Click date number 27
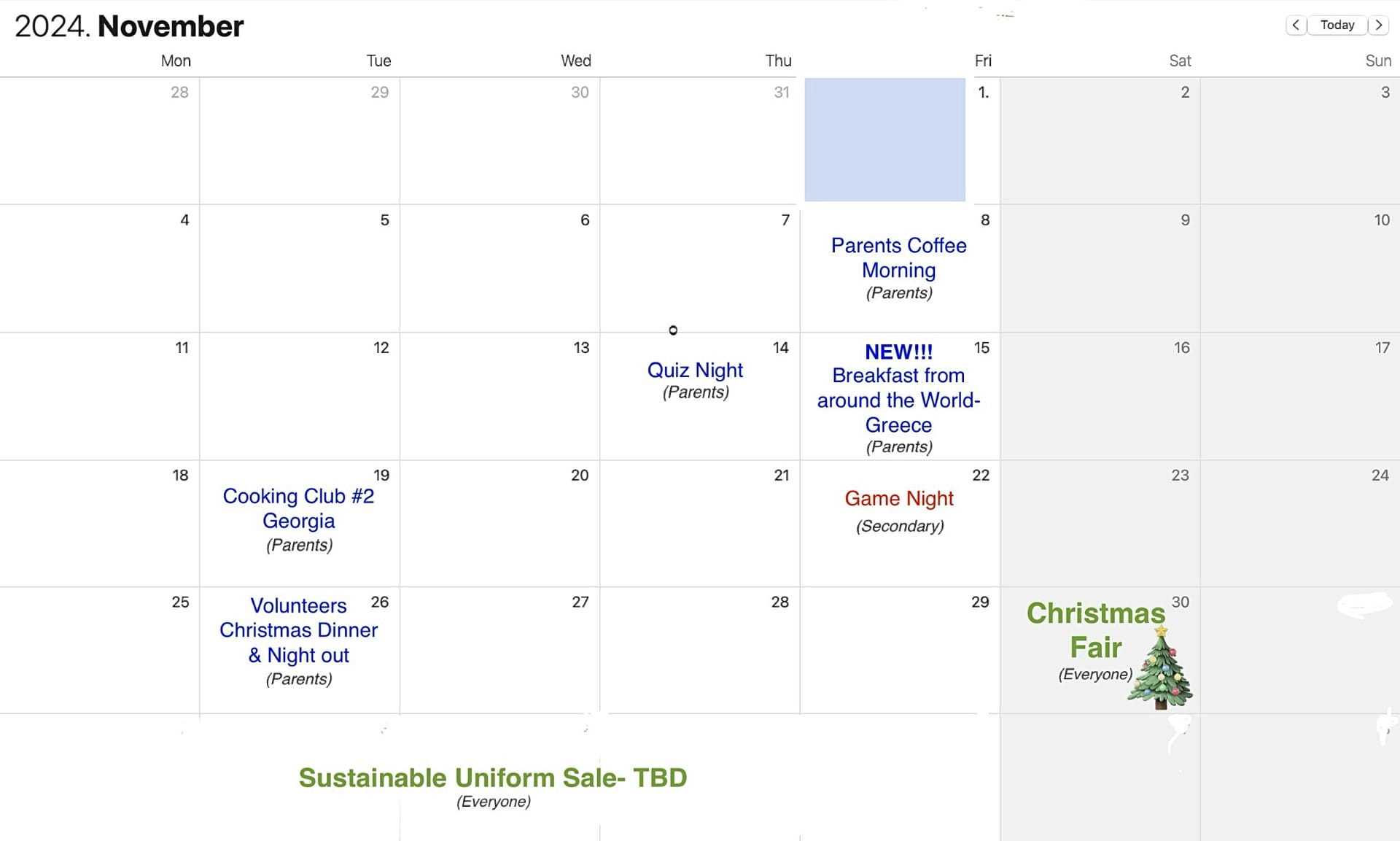This screenshot has width=1400, height=841. pos(580,602)
